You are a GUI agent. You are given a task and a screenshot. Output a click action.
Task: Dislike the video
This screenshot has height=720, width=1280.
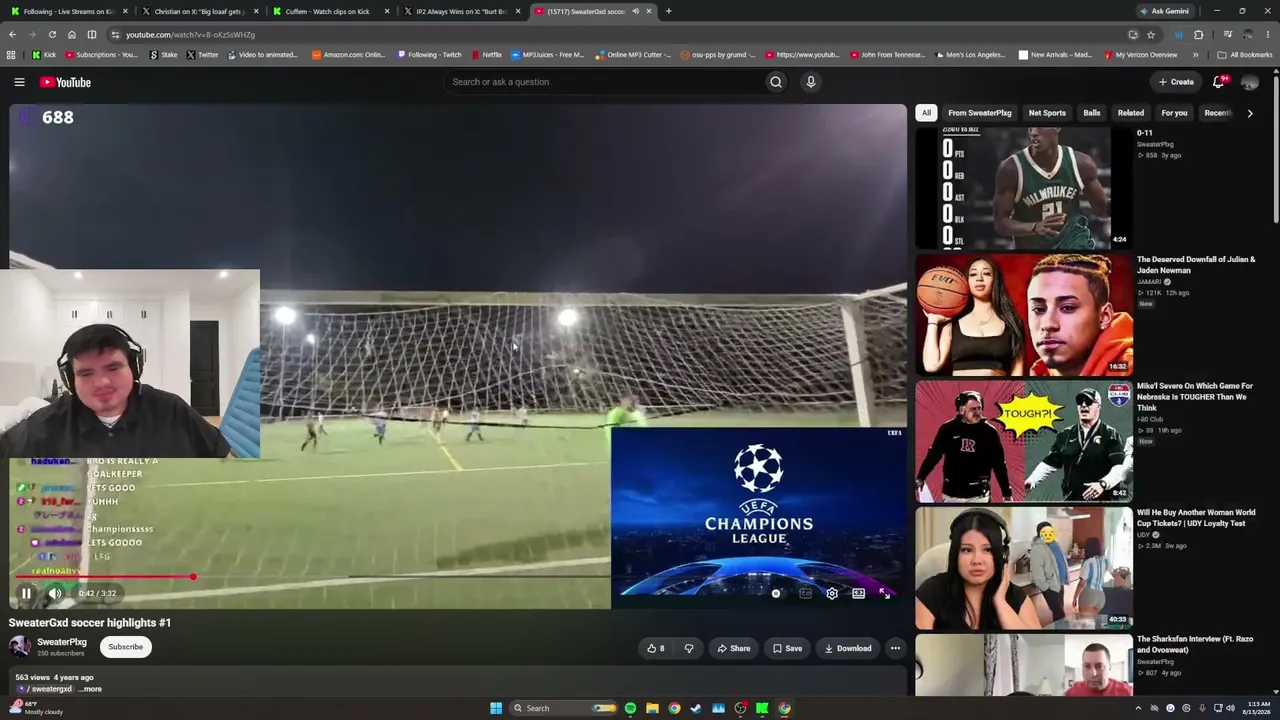688,648
